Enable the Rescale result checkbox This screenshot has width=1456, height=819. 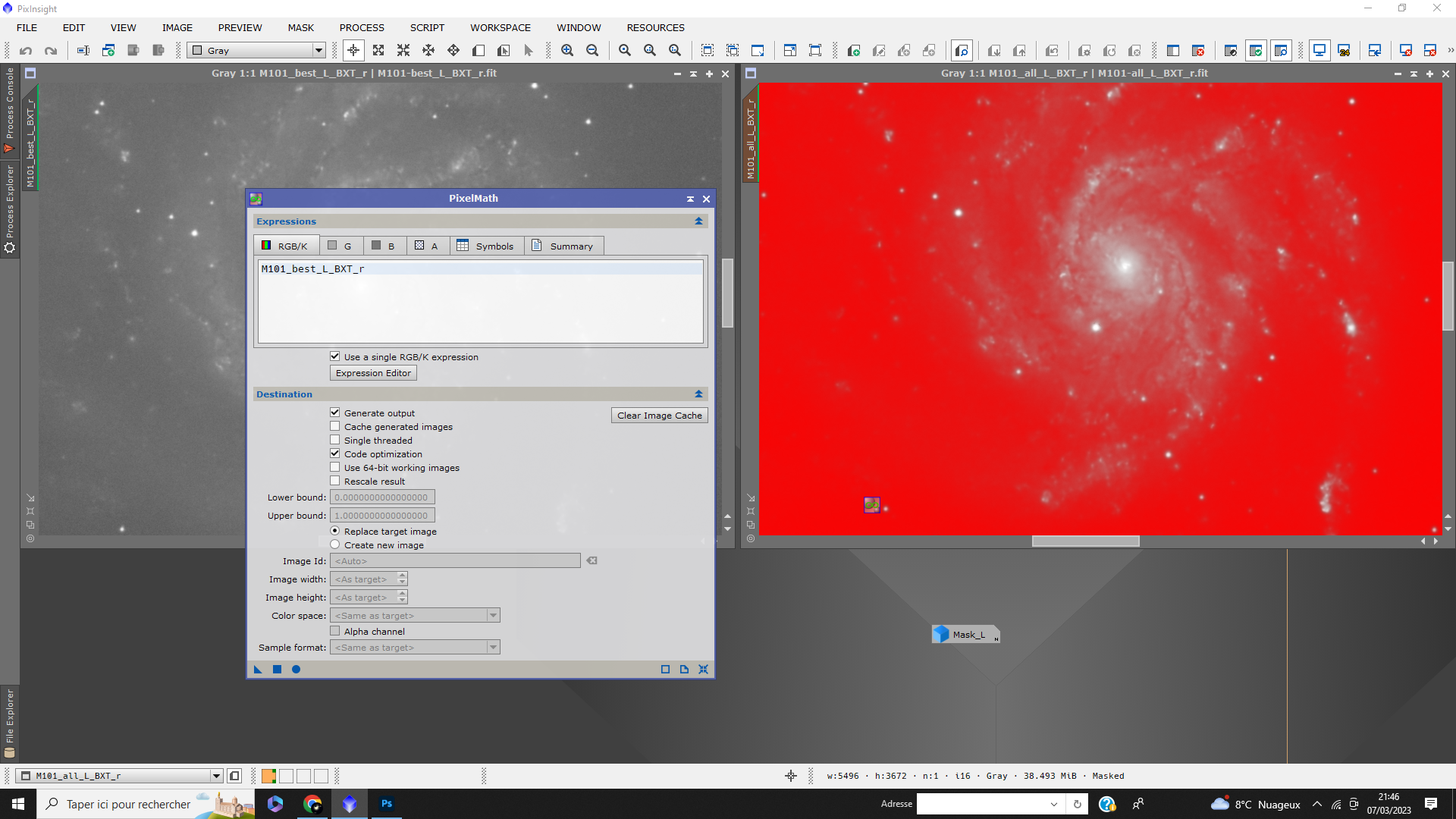[335, 482]
